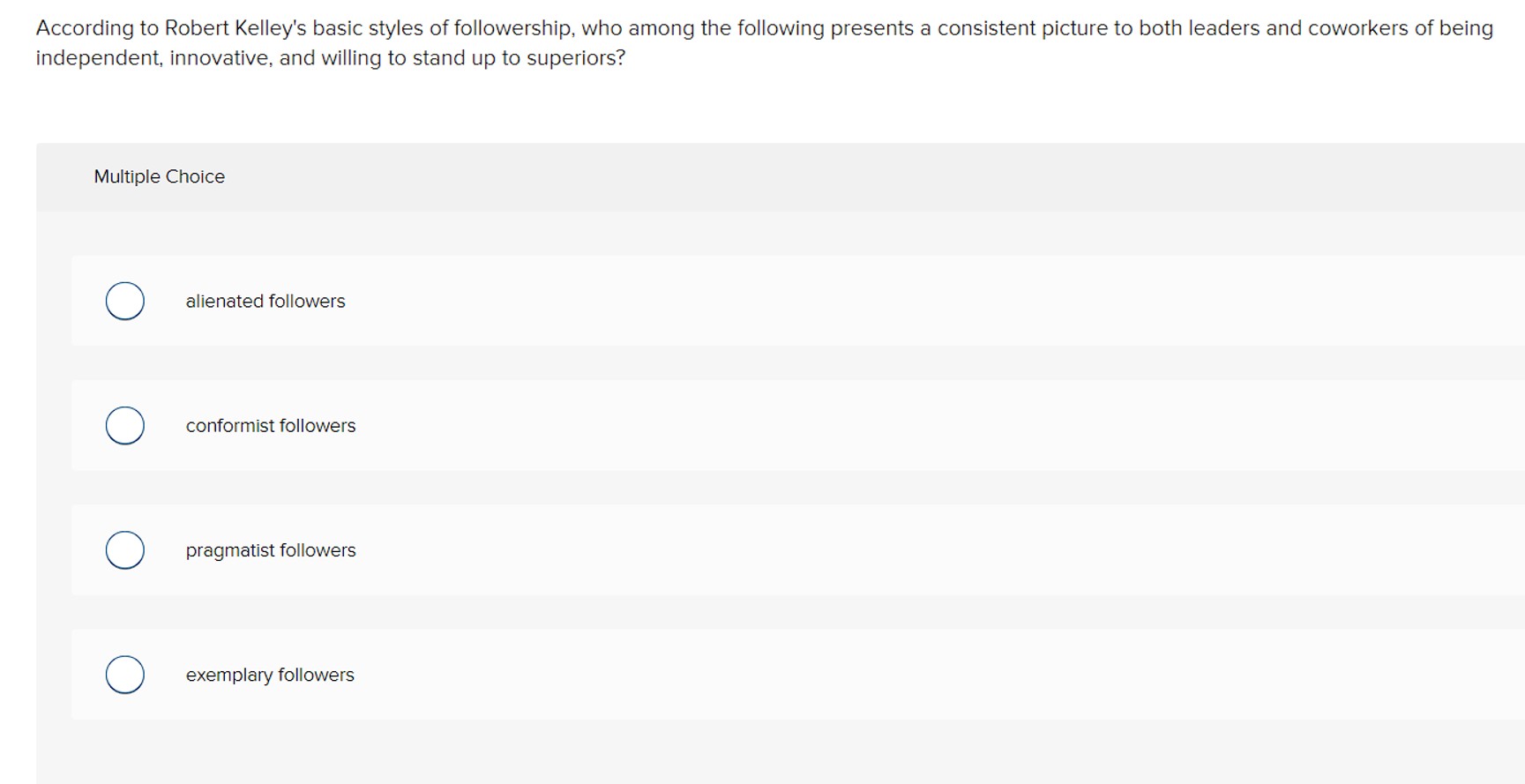Click the pragmatist followers option text

click(x=271, y=549)
